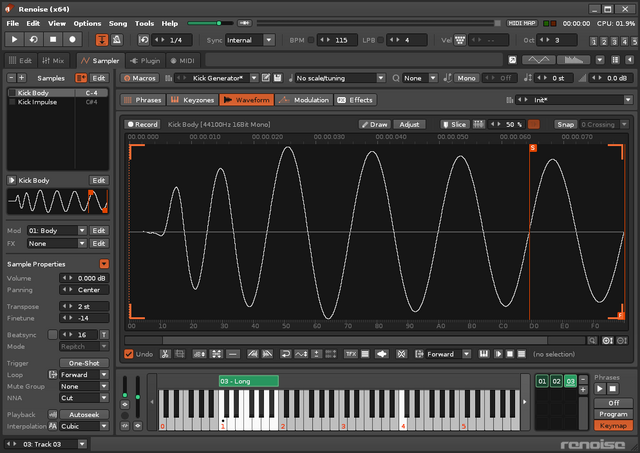Enable the Beatsync checkbox
Image resolution: width=640 pixels, height=453 pixels.
click(52, 335)
